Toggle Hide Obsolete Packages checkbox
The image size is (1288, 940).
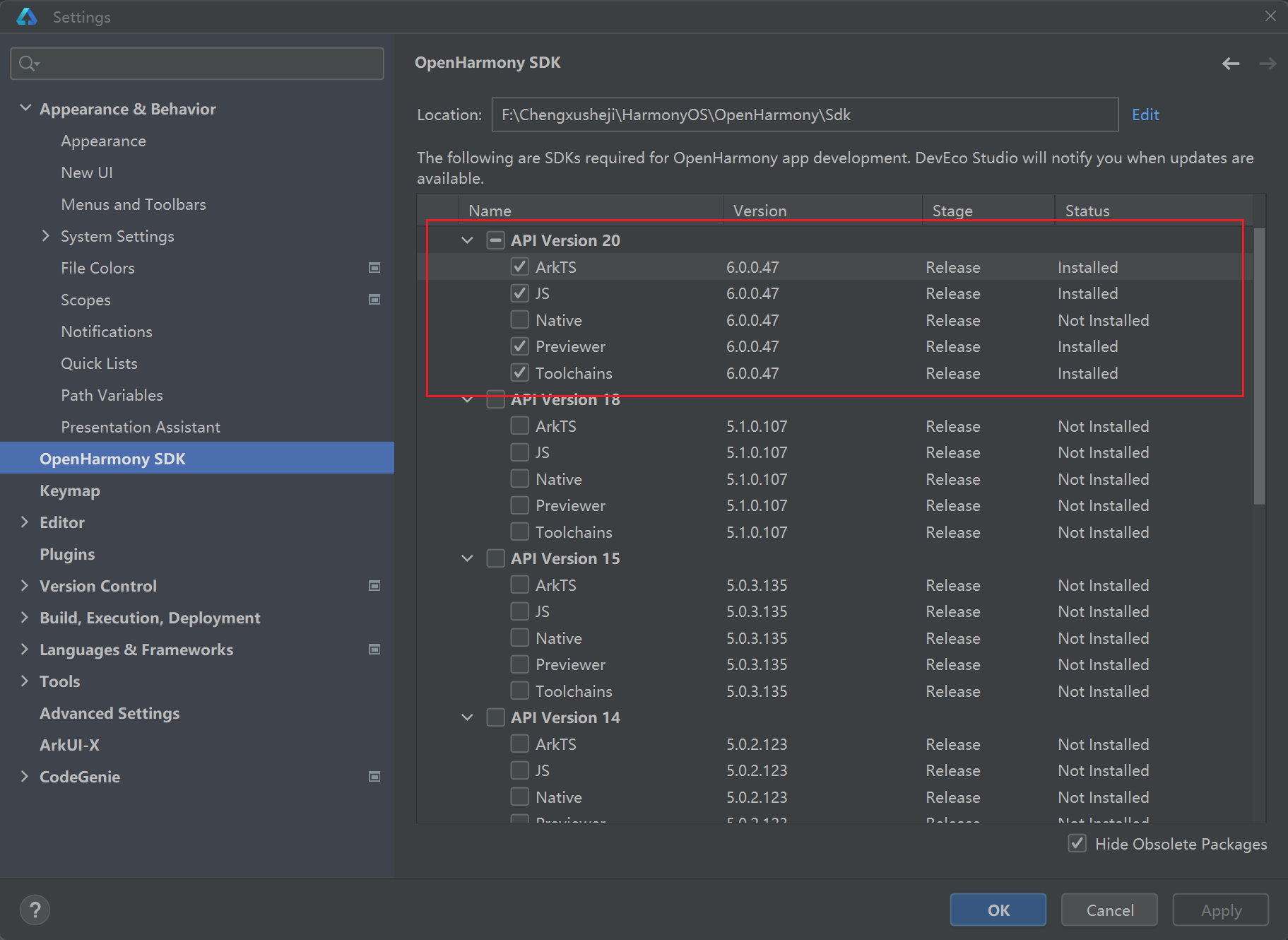tap(1077, 843)
